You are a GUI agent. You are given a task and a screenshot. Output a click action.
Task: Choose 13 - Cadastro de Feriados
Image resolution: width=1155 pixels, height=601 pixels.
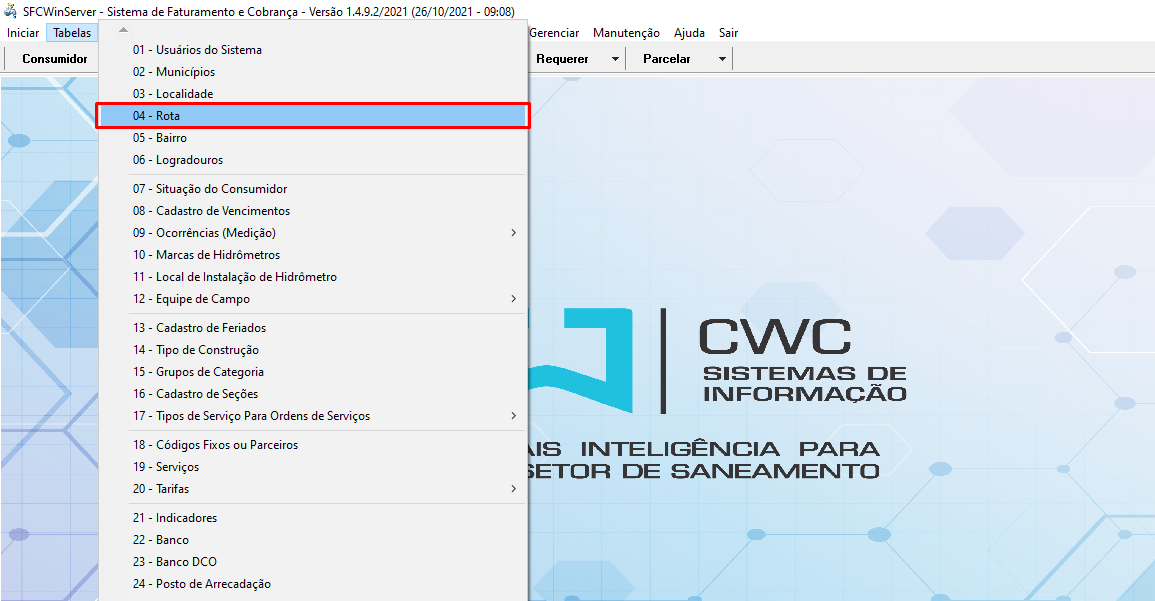(x=199, y=328)
